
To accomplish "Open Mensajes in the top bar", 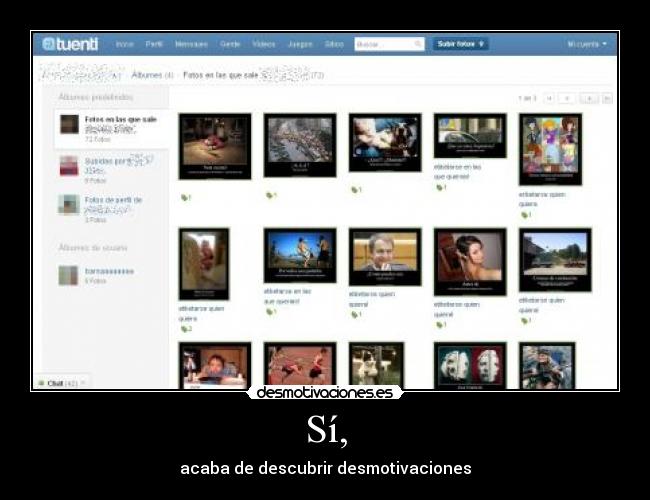I will pyautogui.click(x=191, y=44).
